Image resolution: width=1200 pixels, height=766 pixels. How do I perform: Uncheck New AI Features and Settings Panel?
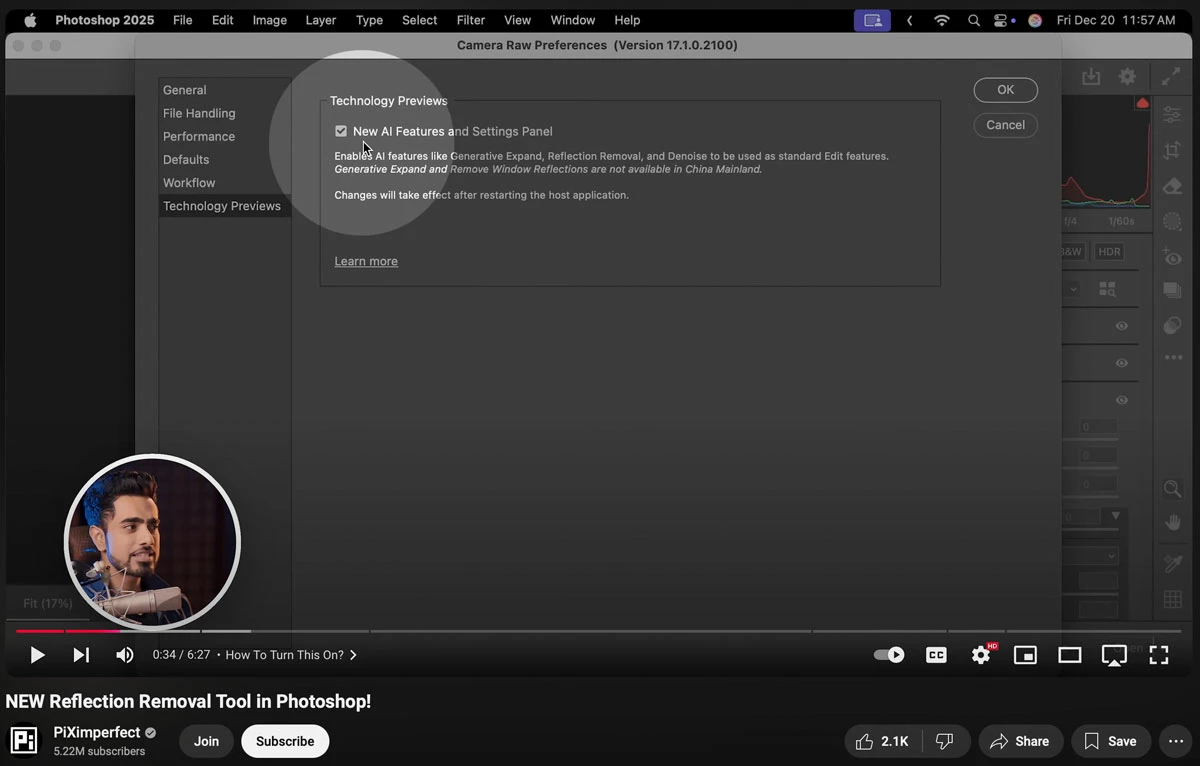tap(341, 131)
